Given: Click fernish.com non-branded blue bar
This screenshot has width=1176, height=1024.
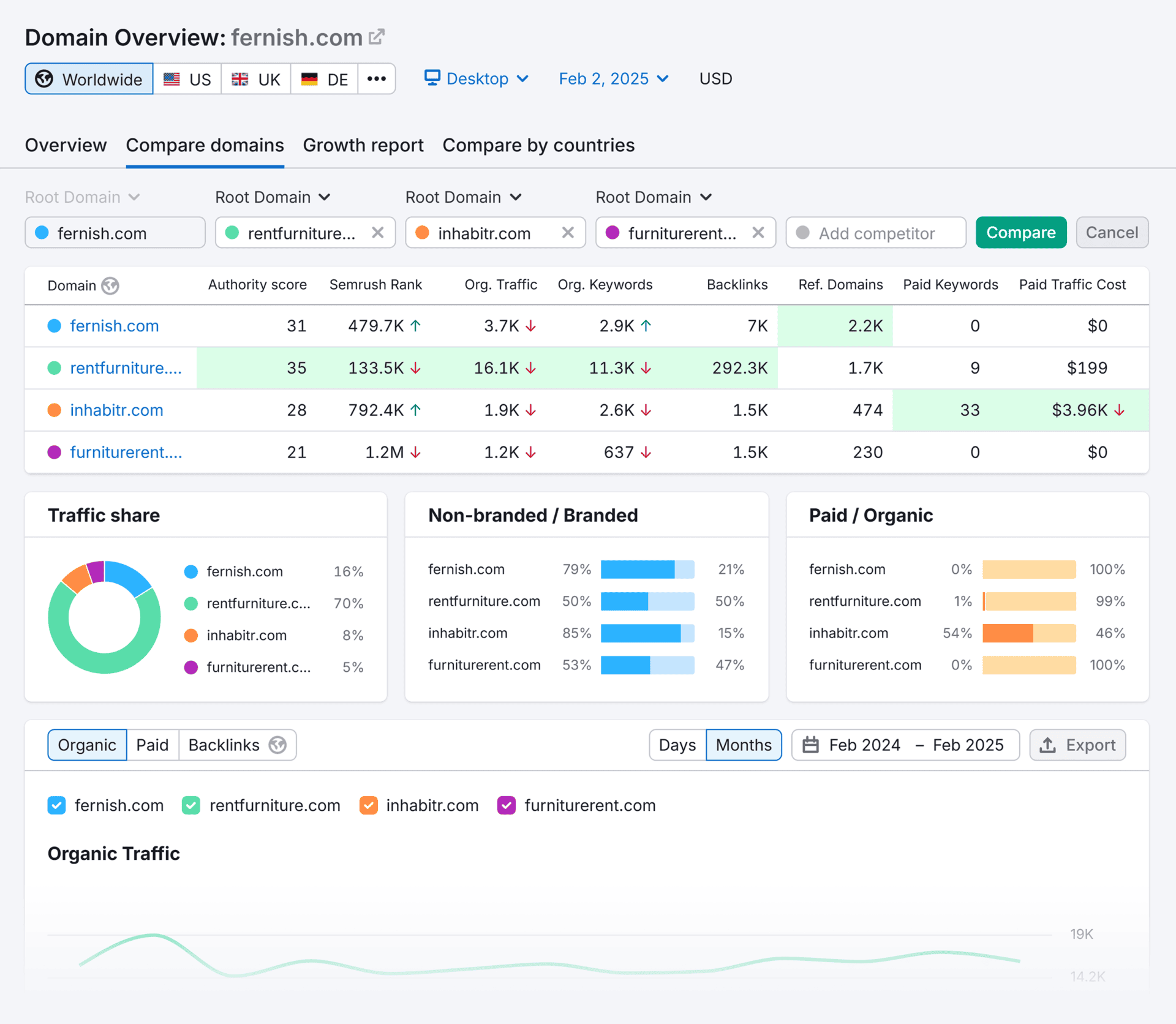Looking at the screenshot, I should click(638, 570).
